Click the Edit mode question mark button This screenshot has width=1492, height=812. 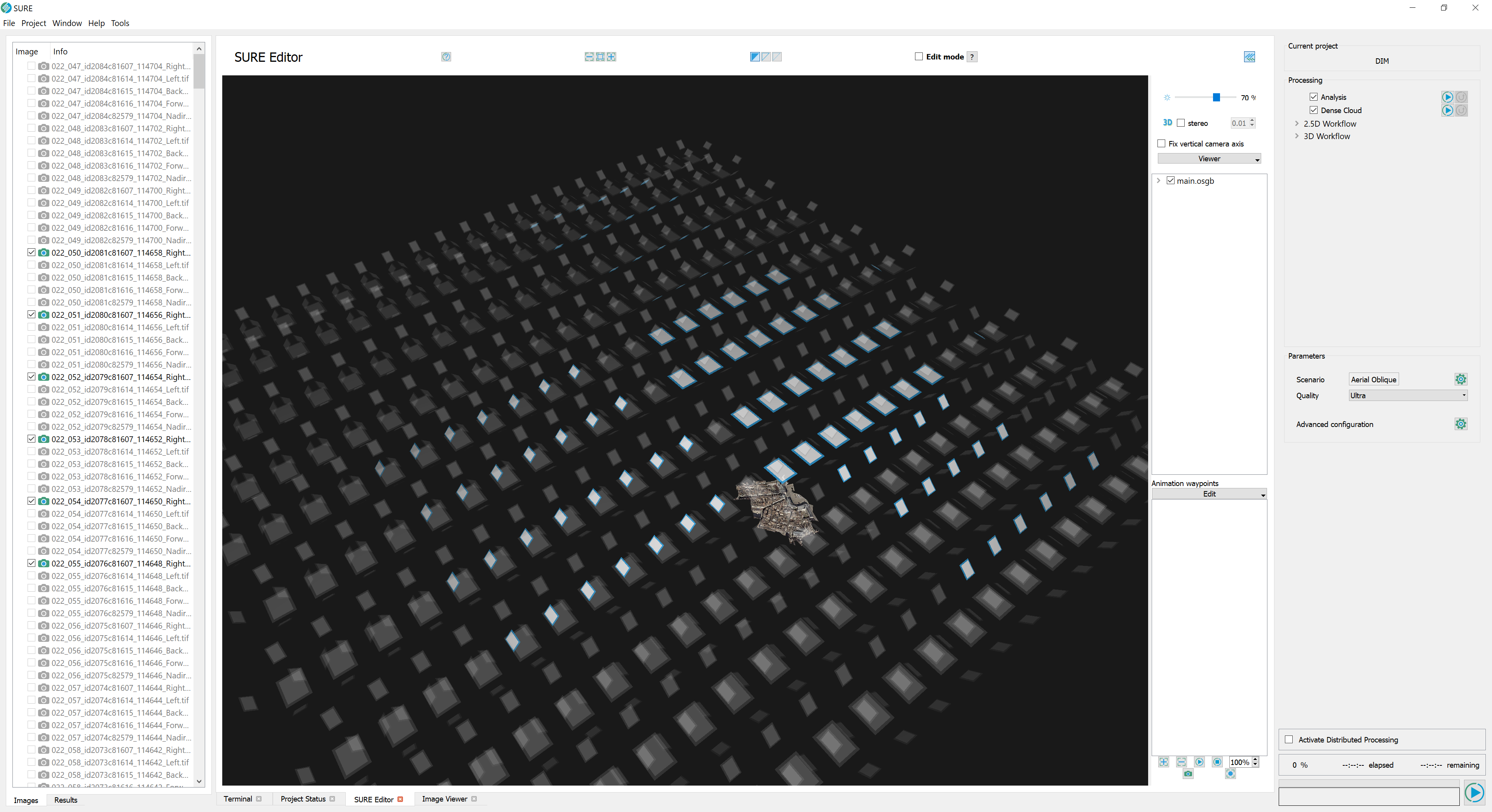pos(972,57)
